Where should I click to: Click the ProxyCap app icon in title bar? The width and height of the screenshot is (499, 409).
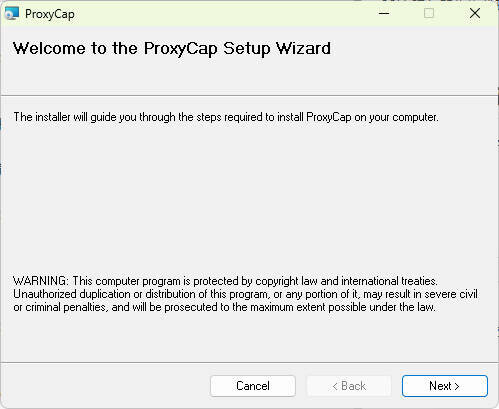(x=12, y=14)
